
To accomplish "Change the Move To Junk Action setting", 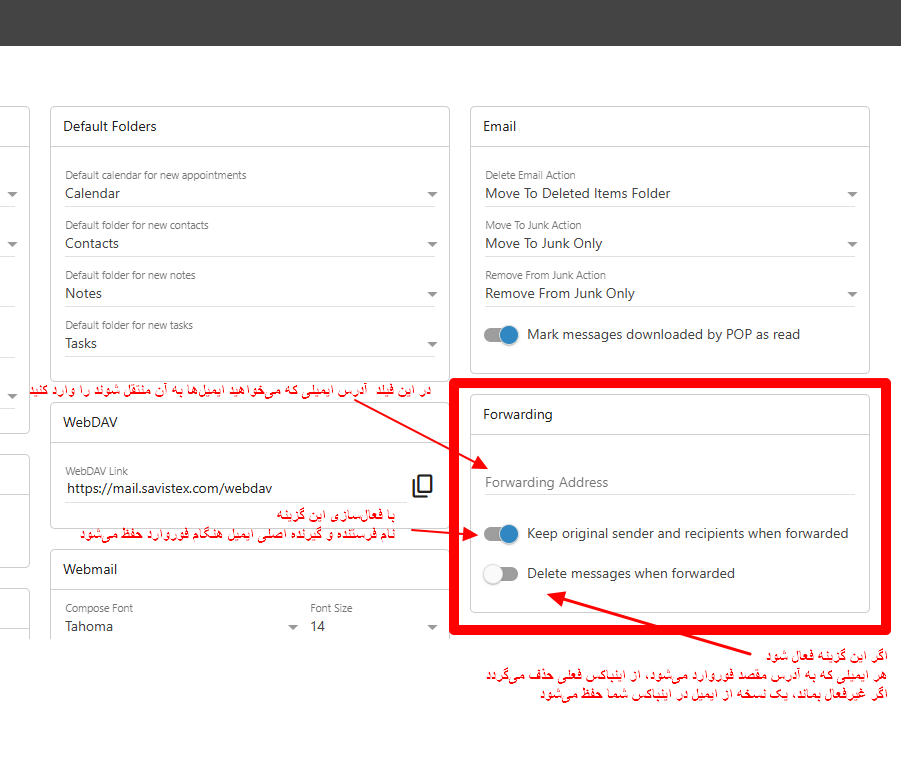I will pos(852,243).
